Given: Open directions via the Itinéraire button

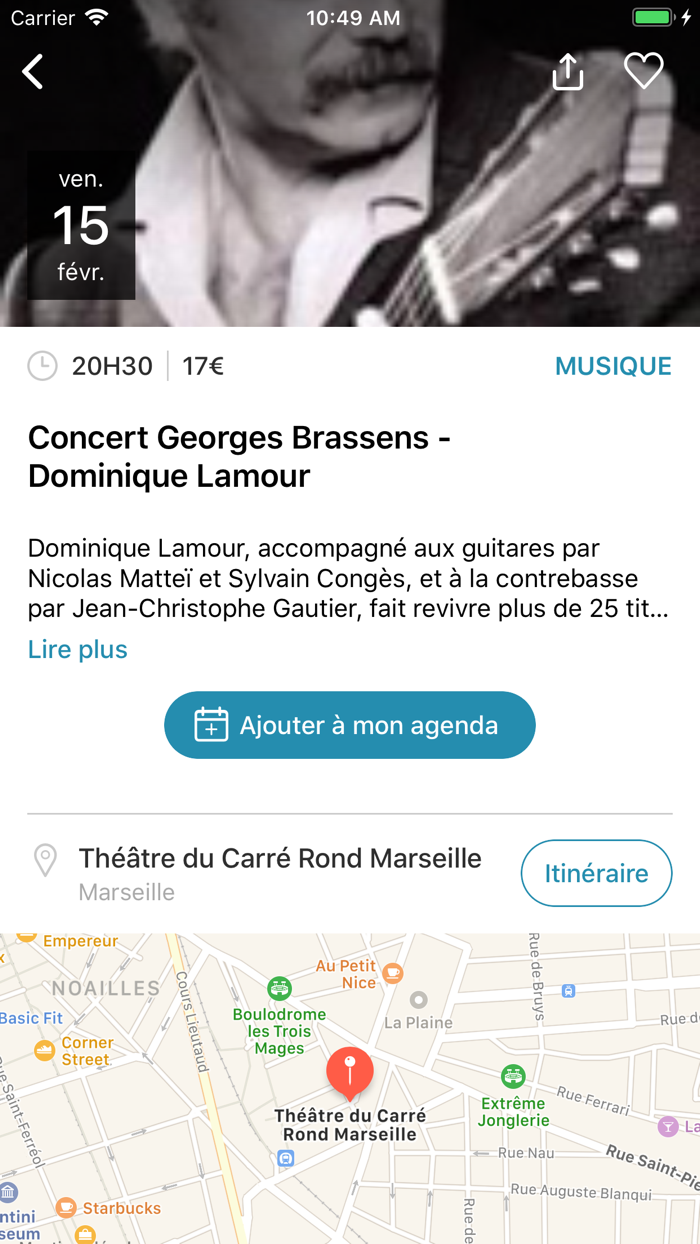Looking at the screenshot, I should pos(596,872).
